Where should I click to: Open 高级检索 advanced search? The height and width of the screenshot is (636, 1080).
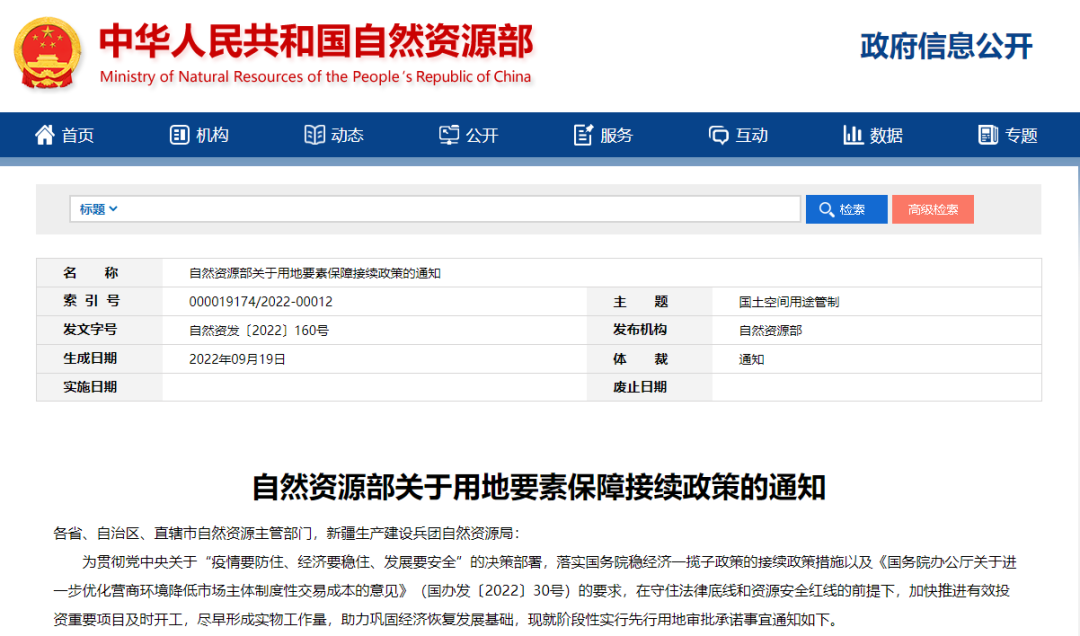tap(932, 209)
